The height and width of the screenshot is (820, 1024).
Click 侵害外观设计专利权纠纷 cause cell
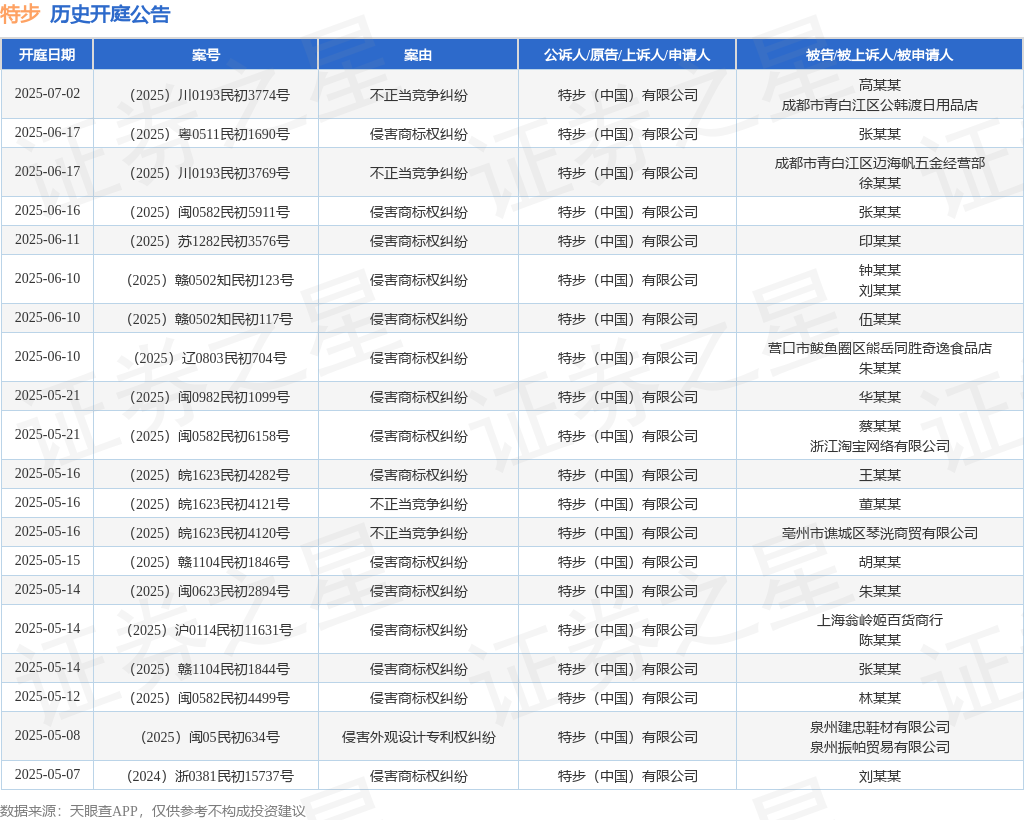[419, 737]
